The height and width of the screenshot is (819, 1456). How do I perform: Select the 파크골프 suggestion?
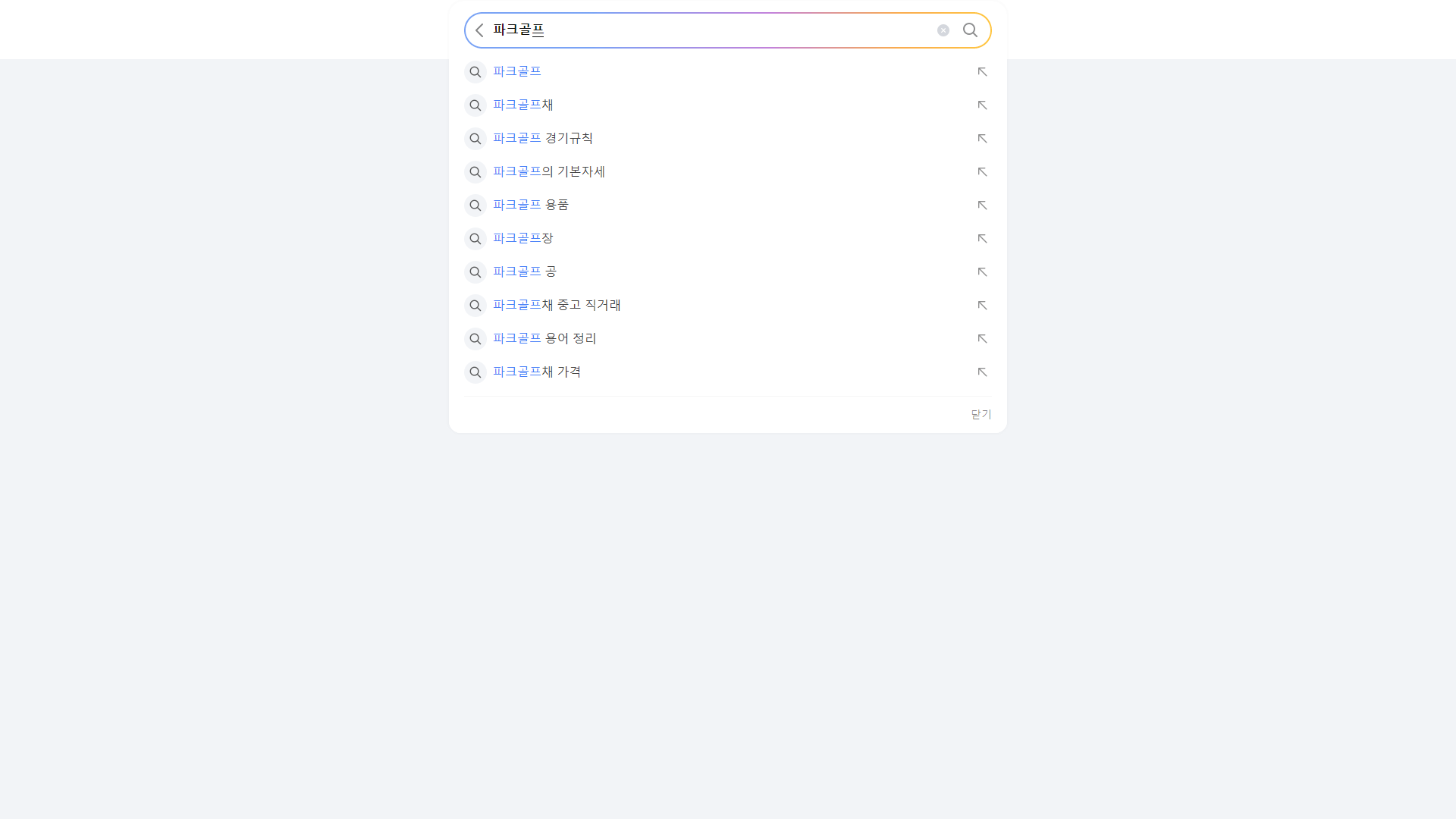tap(516, 71)
